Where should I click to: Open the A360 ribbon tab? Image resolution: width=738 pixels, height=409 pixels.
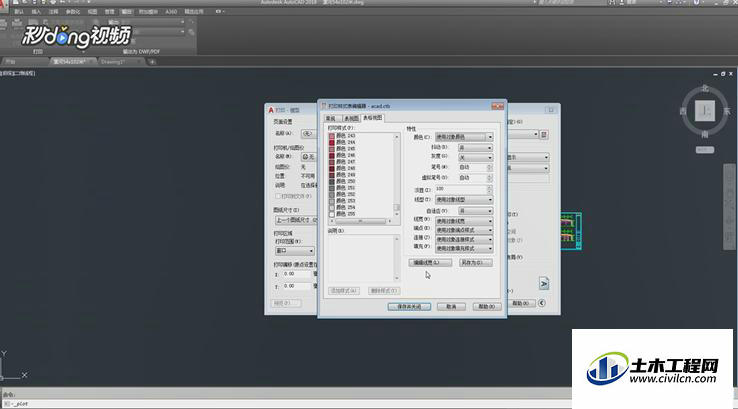pos(171,11)
